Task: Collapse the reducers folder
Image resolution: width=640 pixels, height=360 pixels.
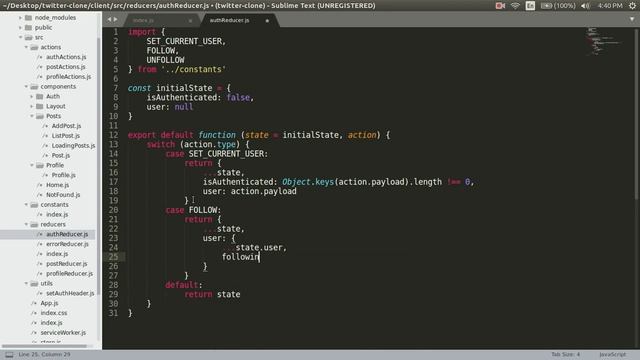Action: 26,224
